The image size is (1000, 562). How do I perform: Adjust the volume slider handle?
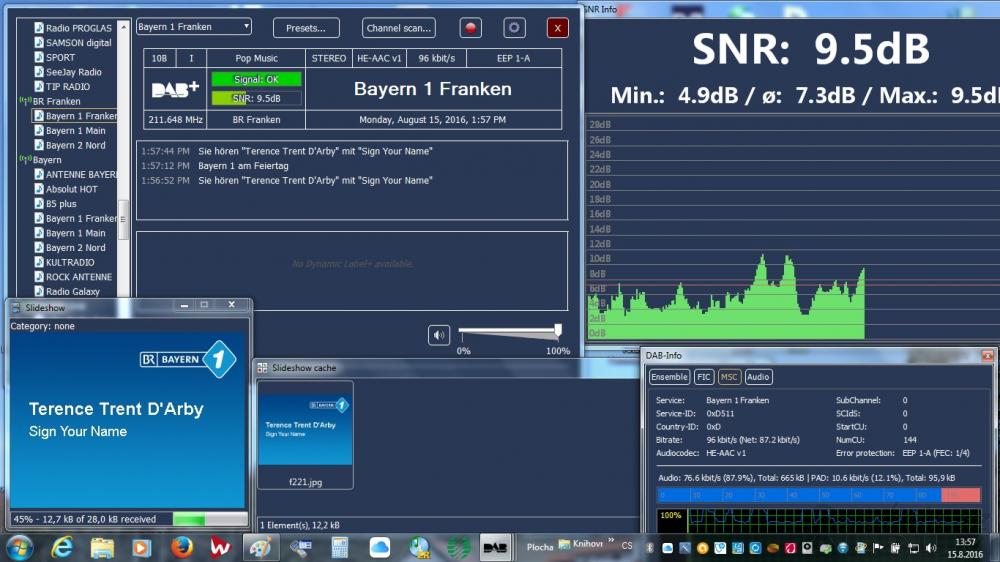click(558, 330)
